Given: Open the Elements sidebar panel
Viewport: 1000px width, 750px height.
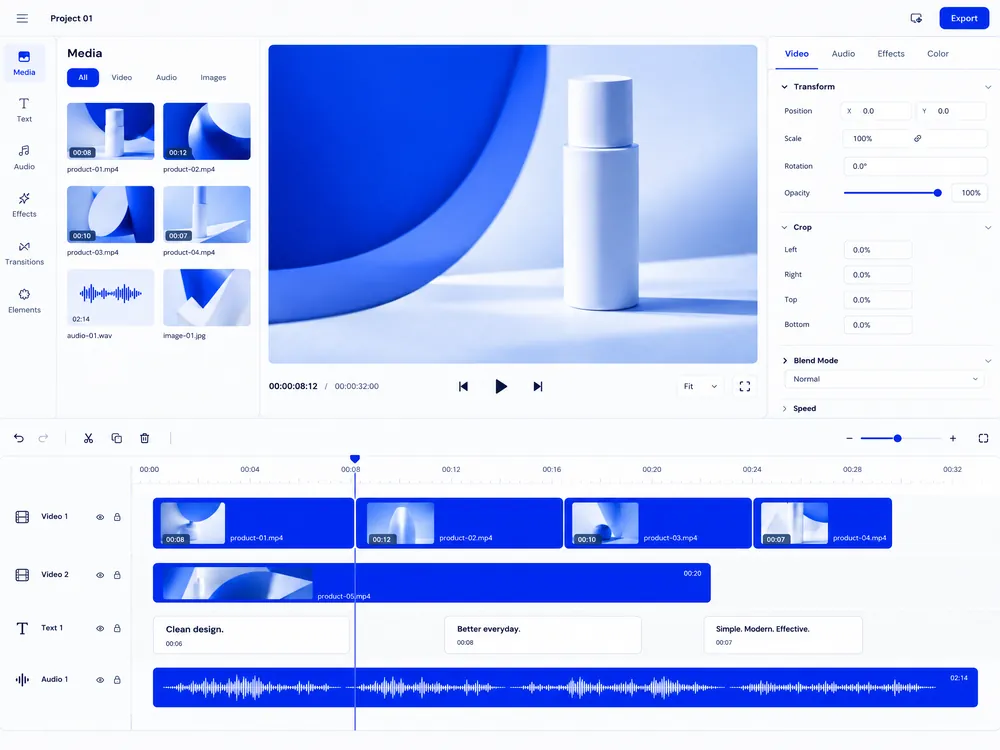Looking at the screenshot, I should point(24,300).
